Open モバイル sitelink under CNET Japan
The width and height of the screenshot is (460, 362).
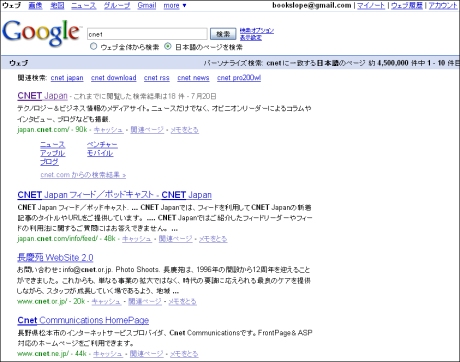point(100,153)
